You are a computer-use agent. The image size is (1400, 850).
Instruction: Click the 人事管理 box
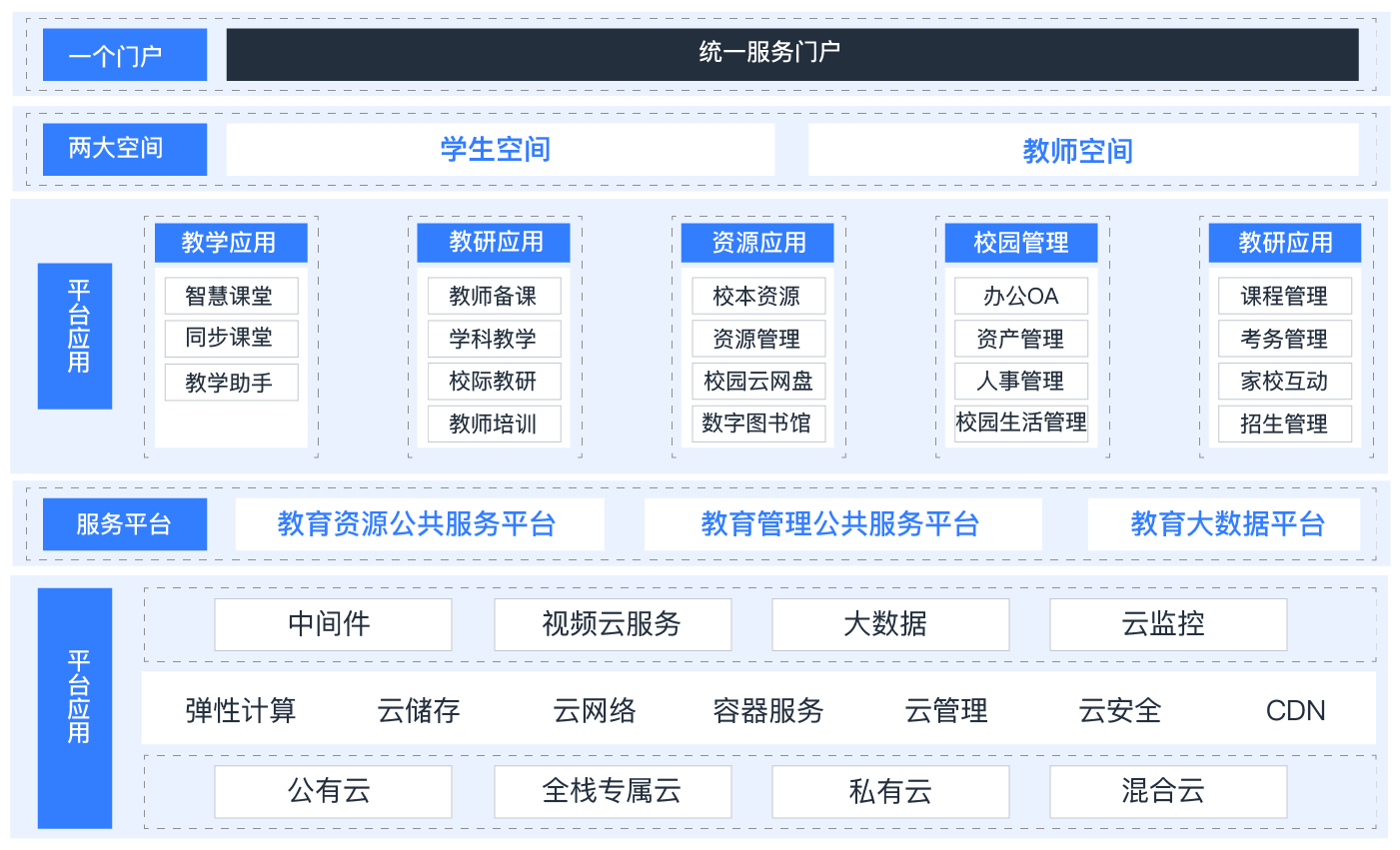(x=1021, y=382)
